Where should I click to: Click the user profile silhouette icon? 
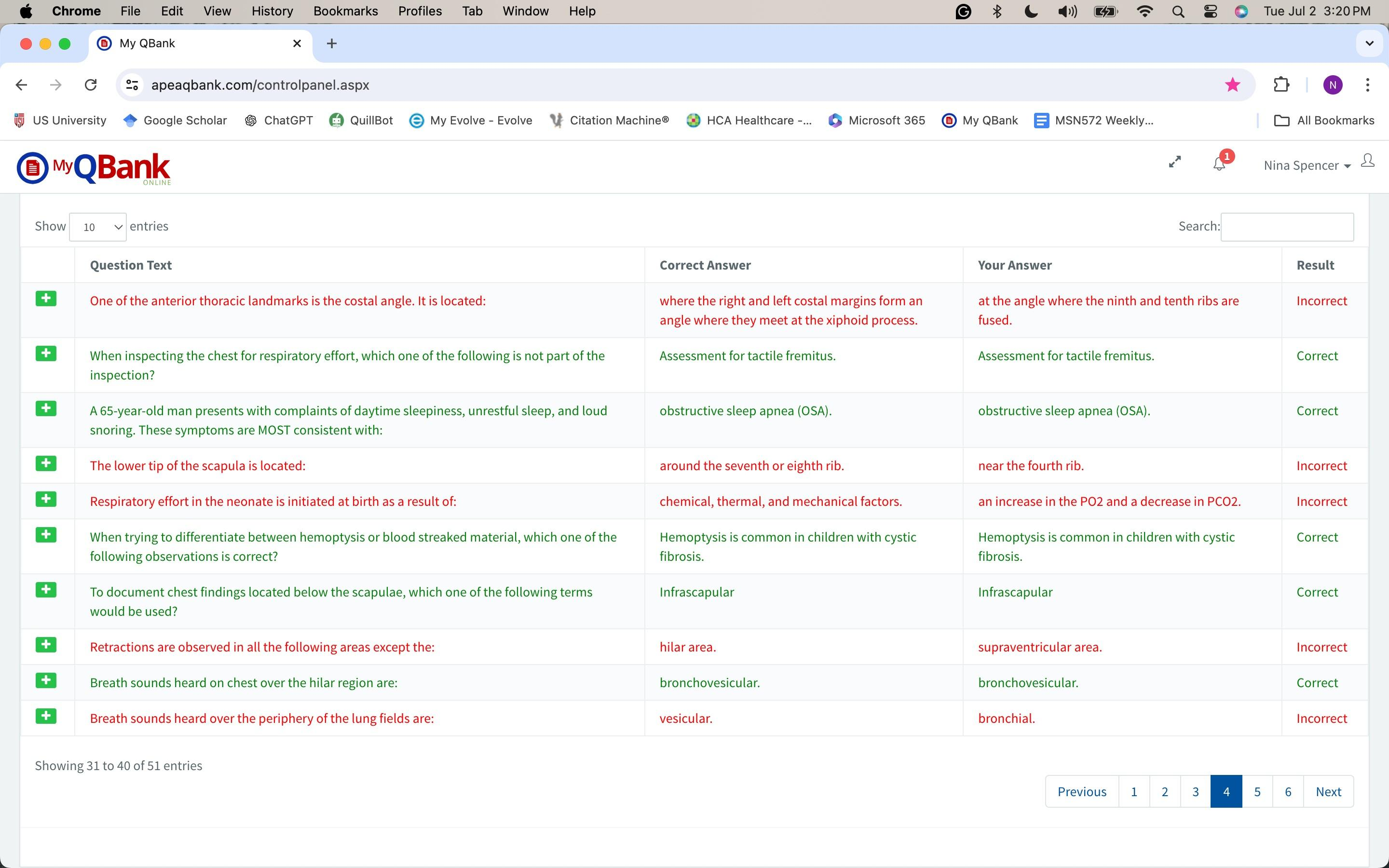(1368, 161)
